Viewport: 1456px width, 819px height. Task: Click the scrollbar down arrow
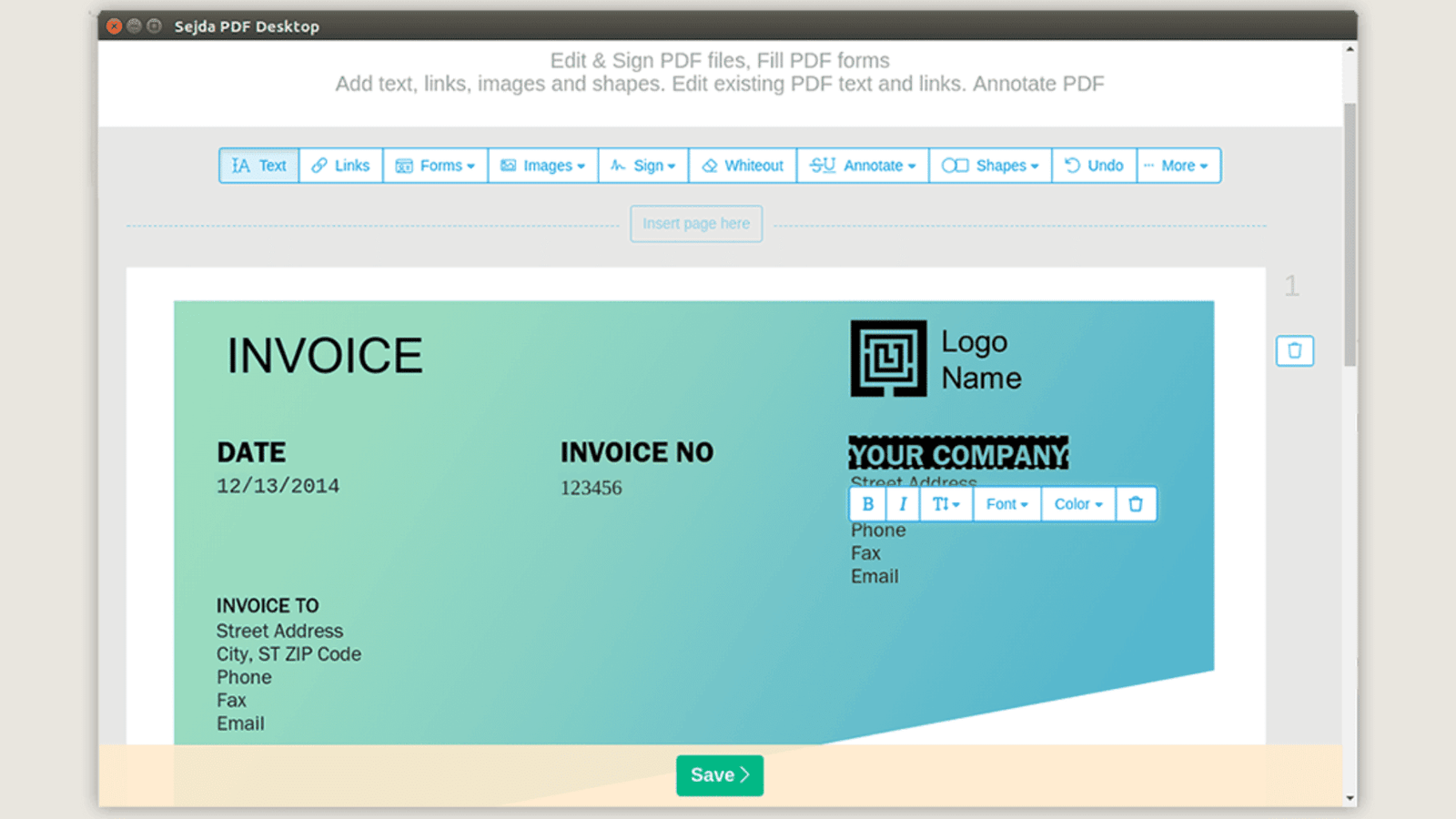tap(1350, 798)
